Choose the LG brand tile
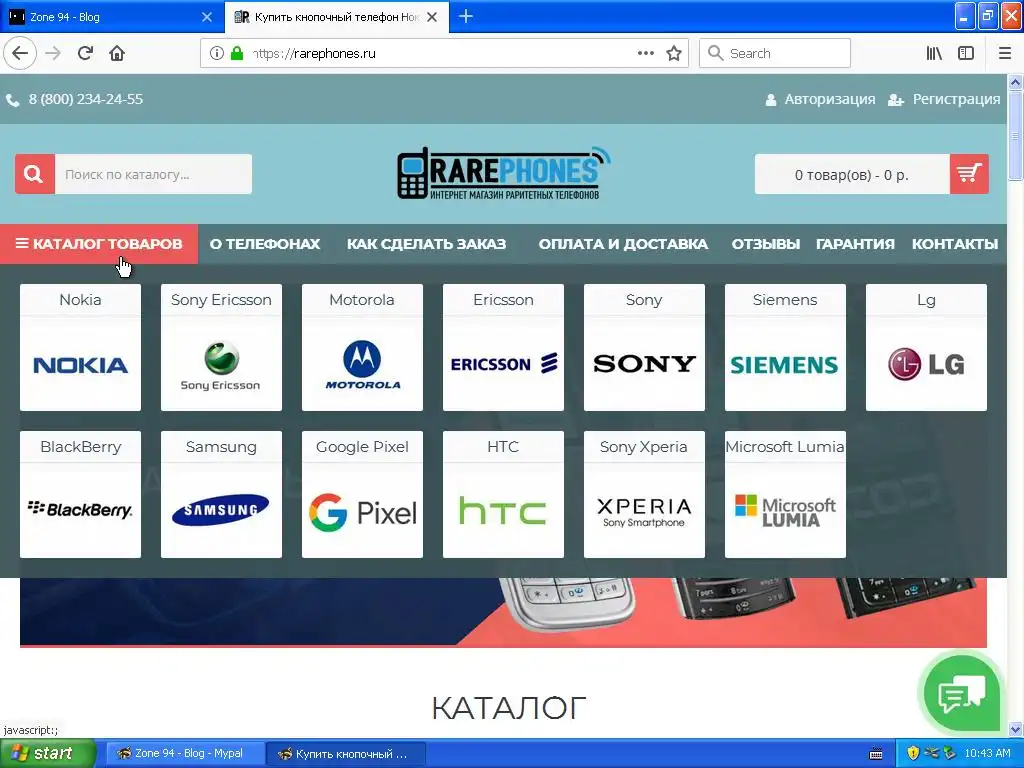1024x768 pixels. coord(927,347)
